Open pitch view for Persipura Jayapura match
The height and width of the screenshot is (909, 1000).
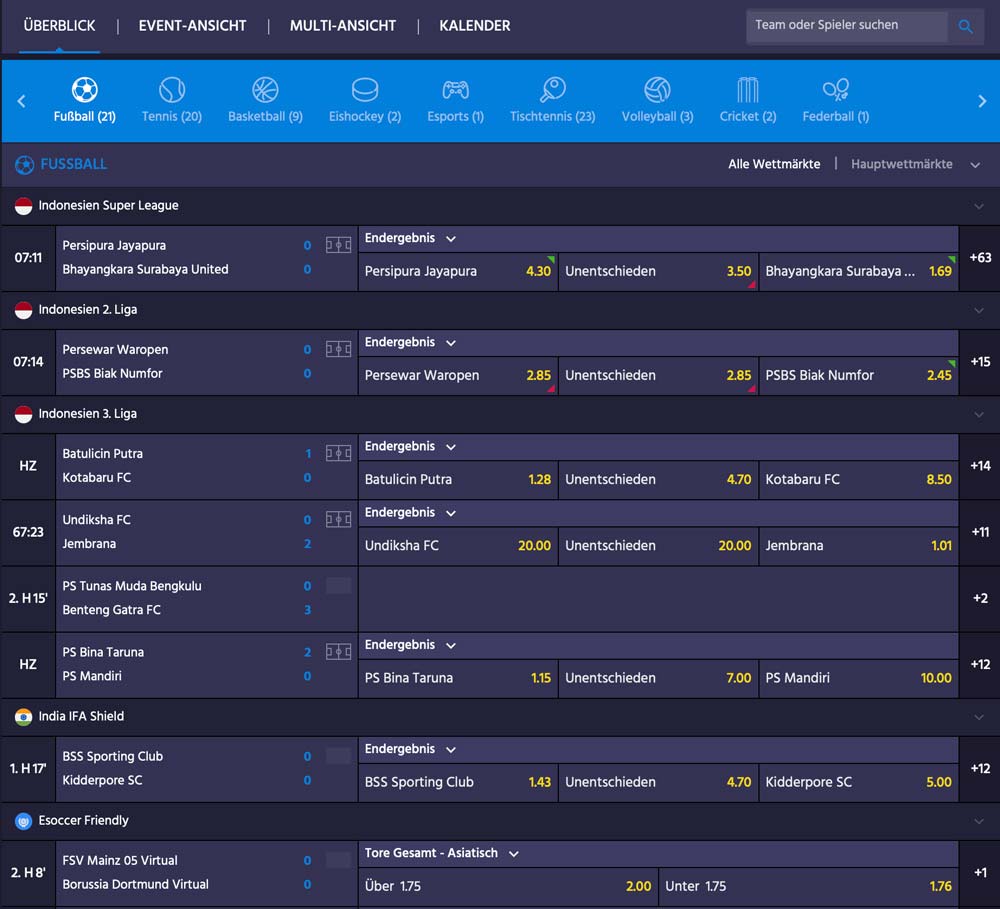(339, 245)
